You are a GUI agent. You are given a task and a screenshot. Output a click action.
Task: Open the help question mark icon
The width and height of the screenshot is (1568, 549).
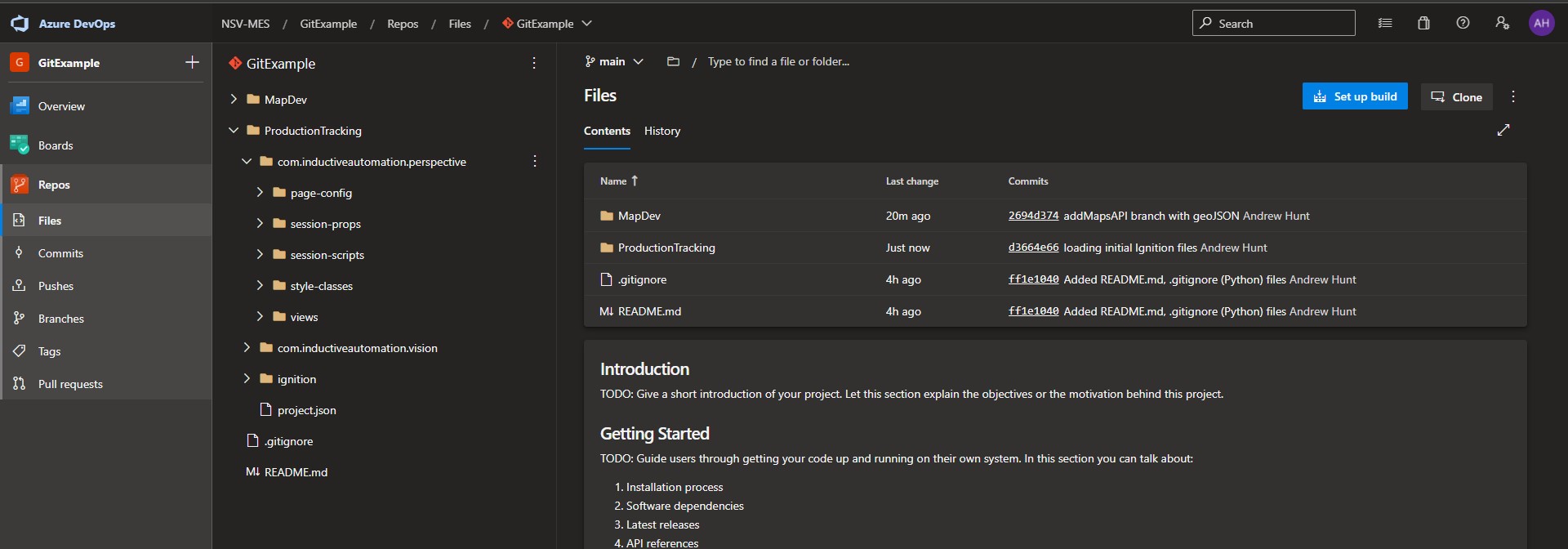1463,23
